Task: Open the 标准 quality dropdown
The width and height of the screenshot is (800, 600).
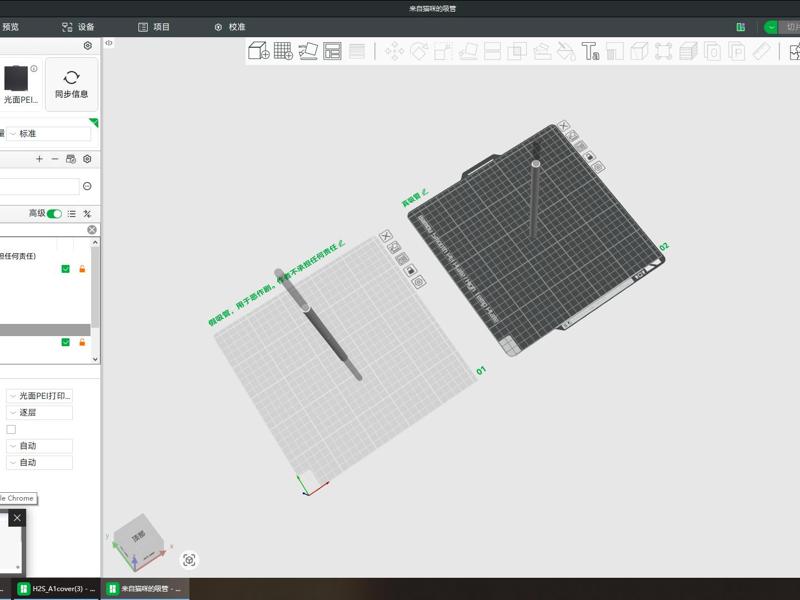Action: tap(49, 134)
